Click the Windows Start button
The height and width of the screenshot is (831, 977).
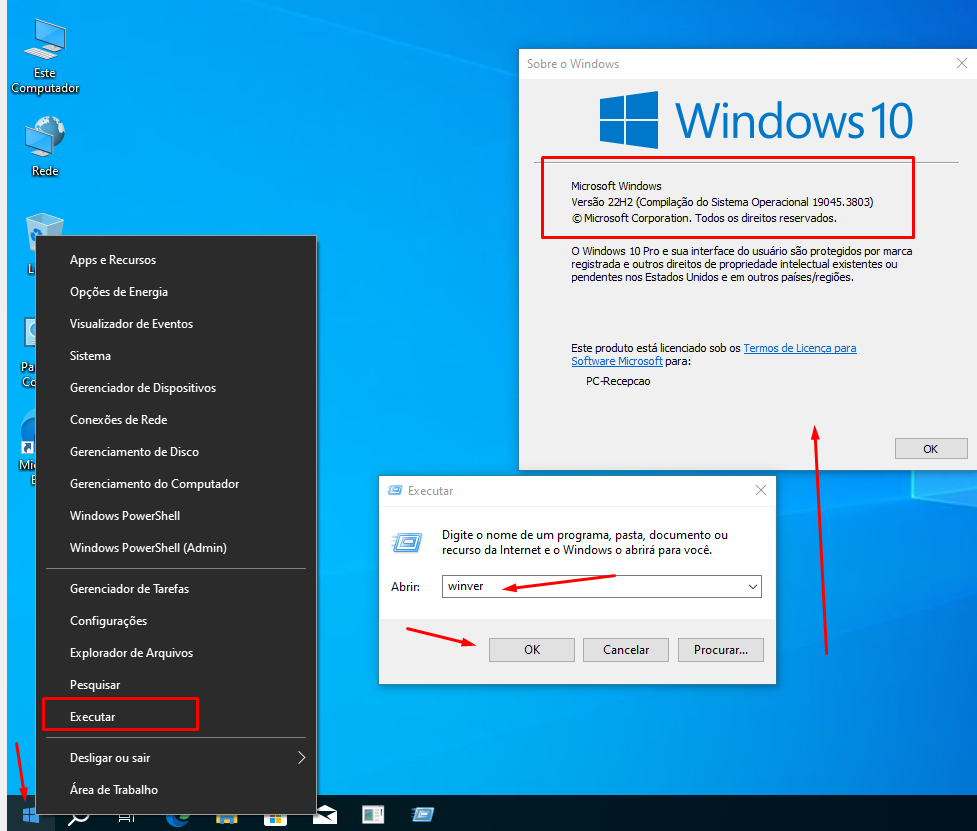[30, 815]
